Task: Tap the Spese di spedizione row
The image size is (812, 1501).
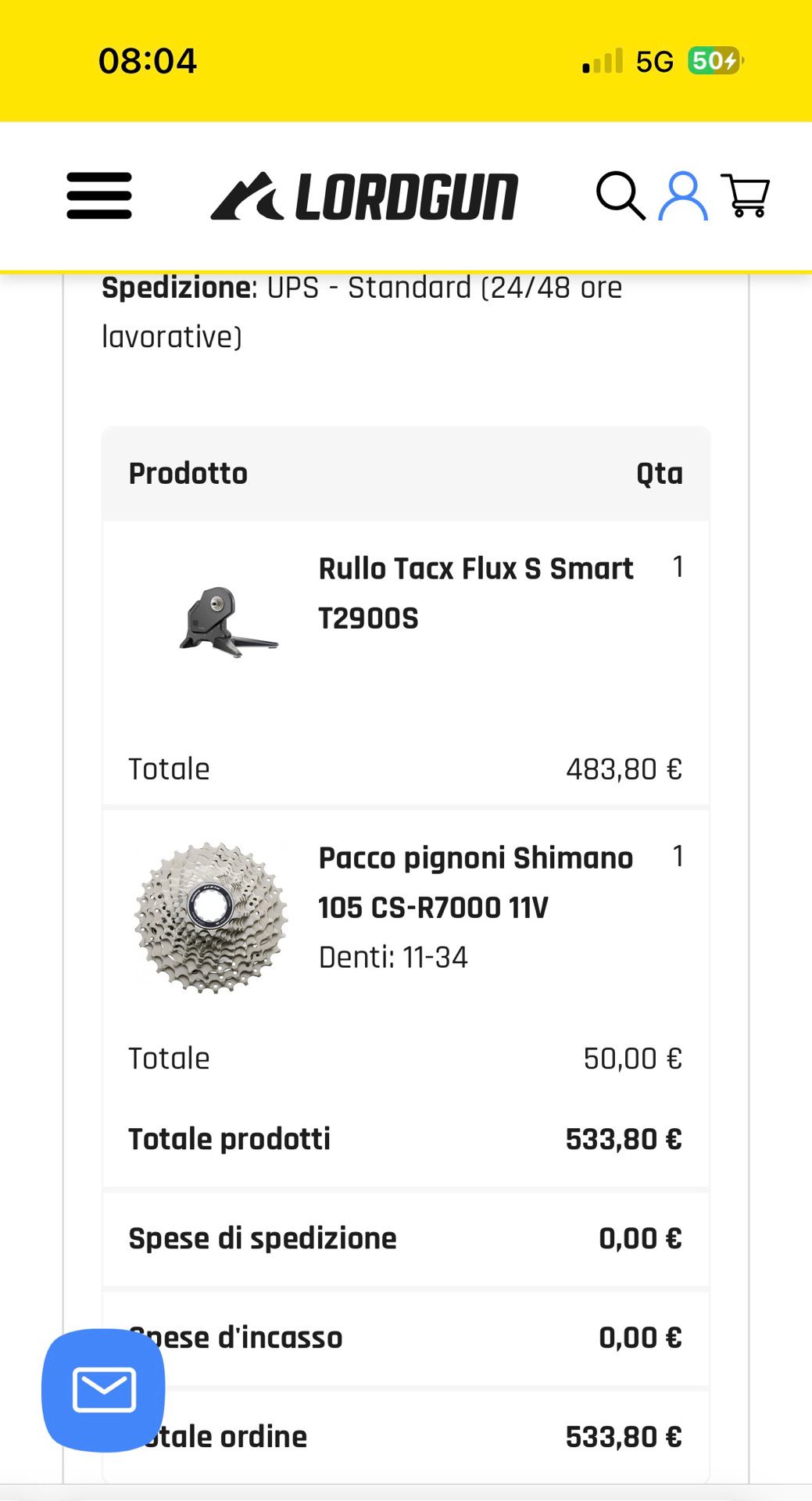Action: pyautogui.click(x=405, y=1239)
